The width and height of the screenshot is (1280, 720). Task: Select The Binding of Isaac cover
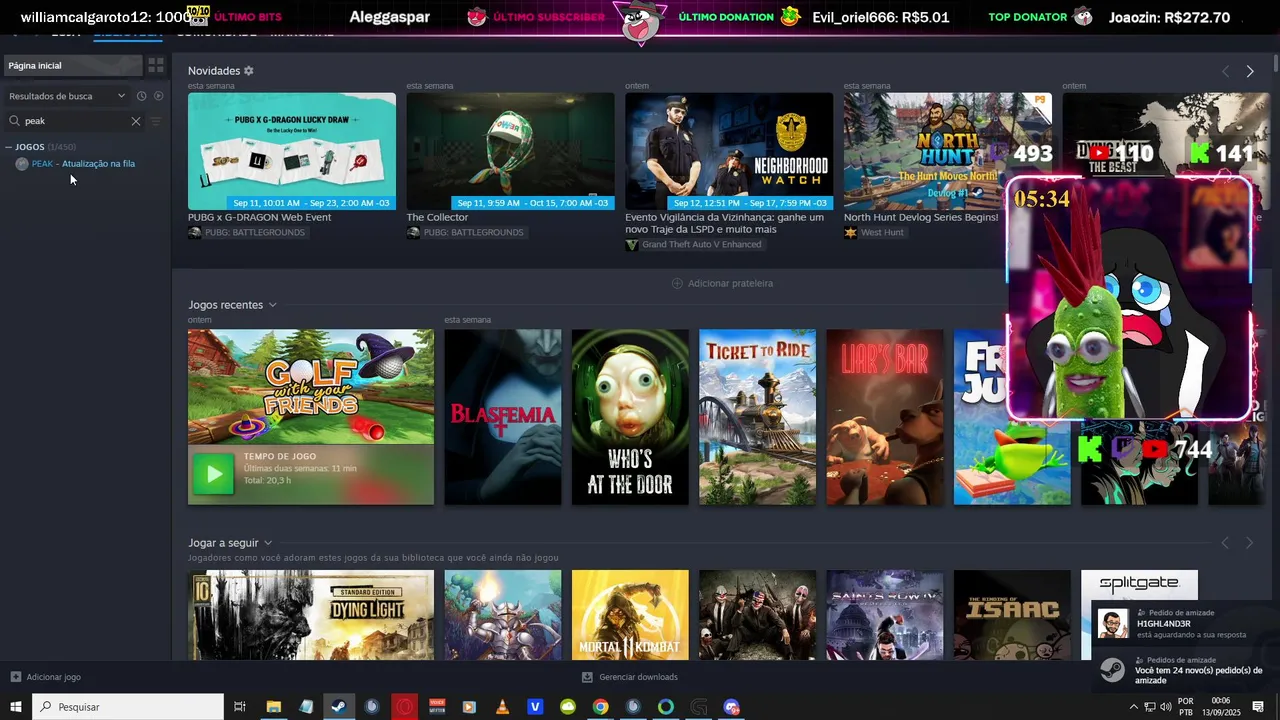[x=1012, y=615]
